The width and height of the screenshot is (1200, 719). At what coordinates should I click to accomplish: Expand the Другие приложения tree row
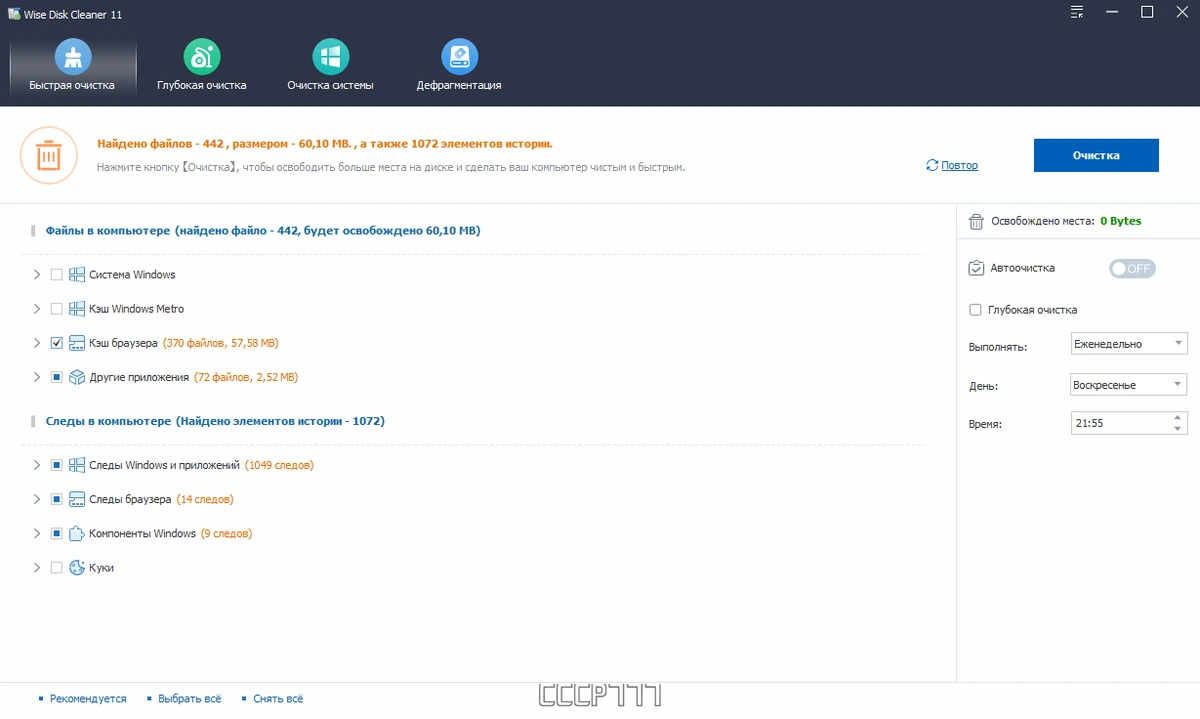[37, 377]
